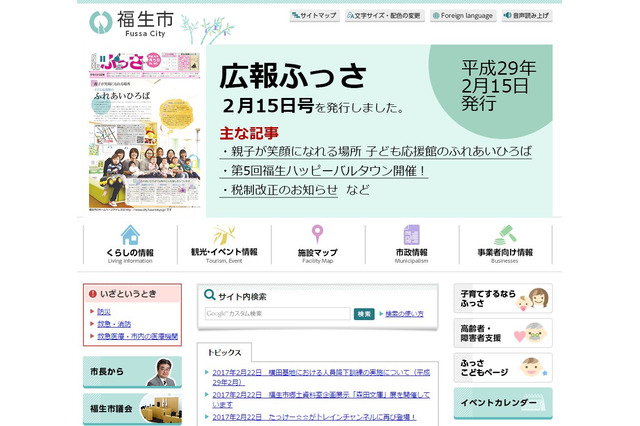Select the トピックス tab
Image resolution: width=640 pixels, height=426 pixels.
click(224, 352)
